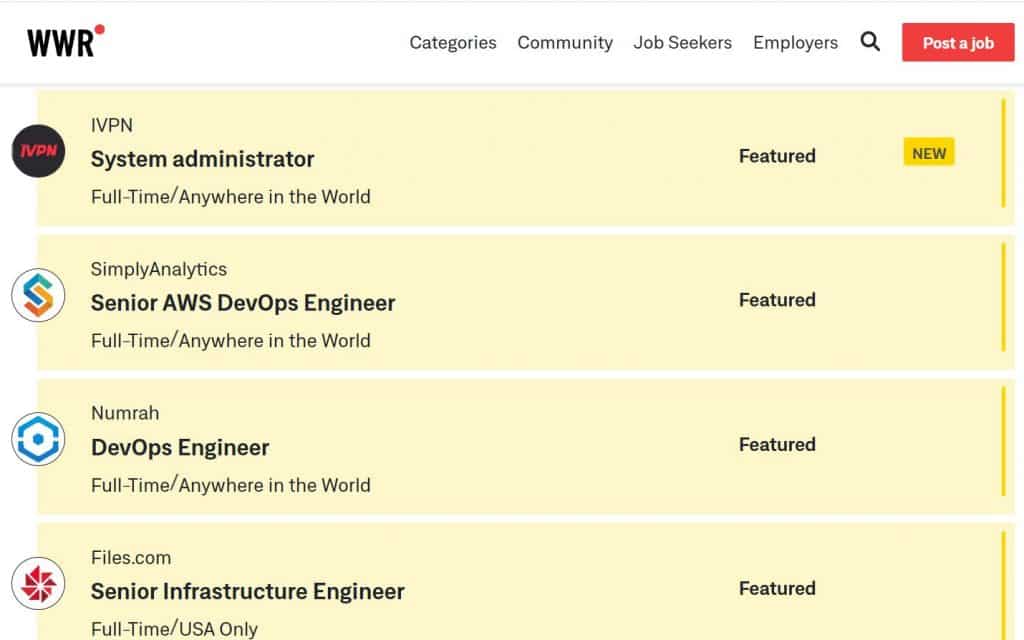This screenshot has width=1024, height=640.
Task: Click the IVPN company name
Action: tap(112, 125)
